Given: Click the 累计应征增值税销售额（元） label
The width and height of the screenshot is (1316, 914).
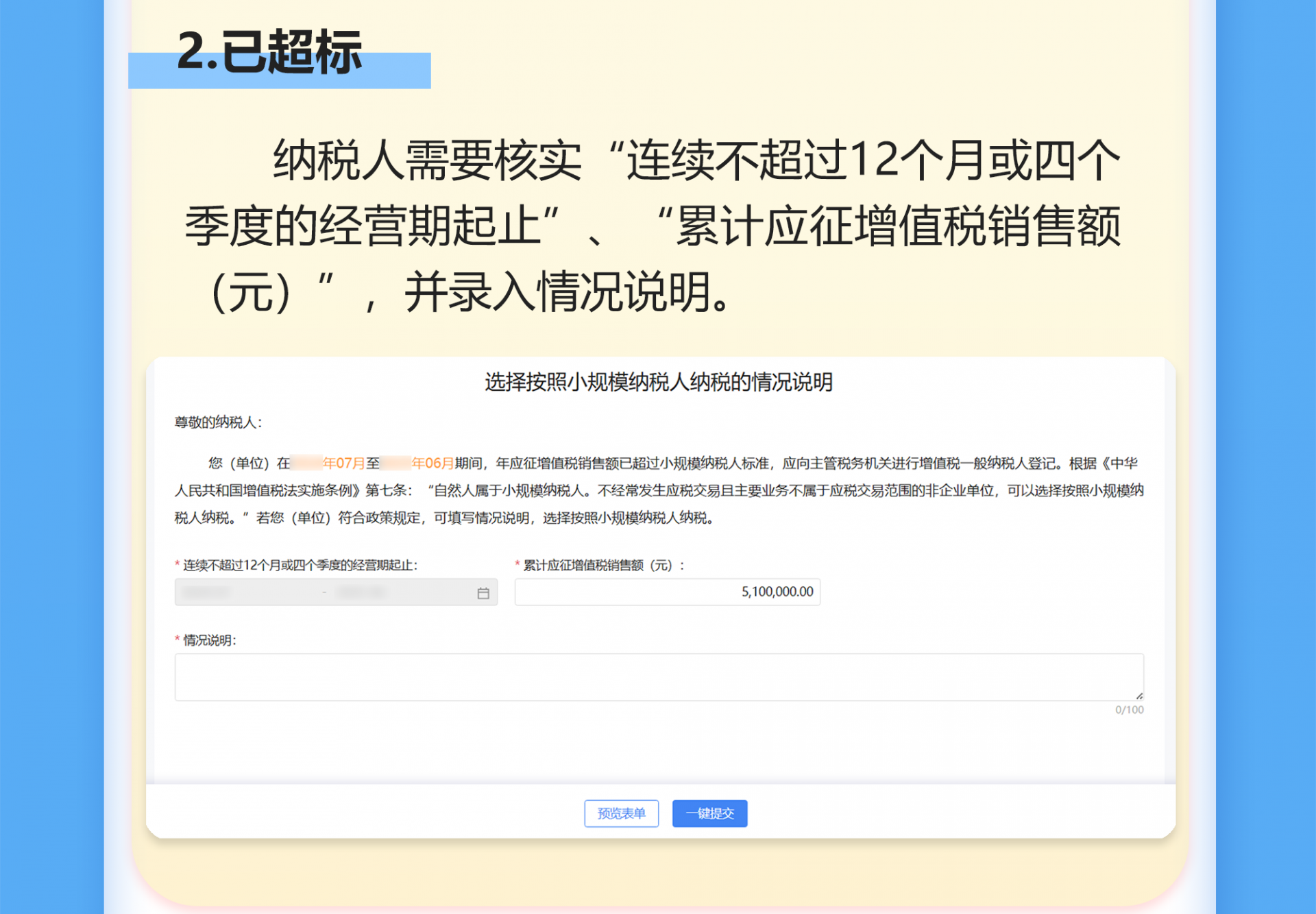Looking at the screenshot, I should click(x=603, y=565).
